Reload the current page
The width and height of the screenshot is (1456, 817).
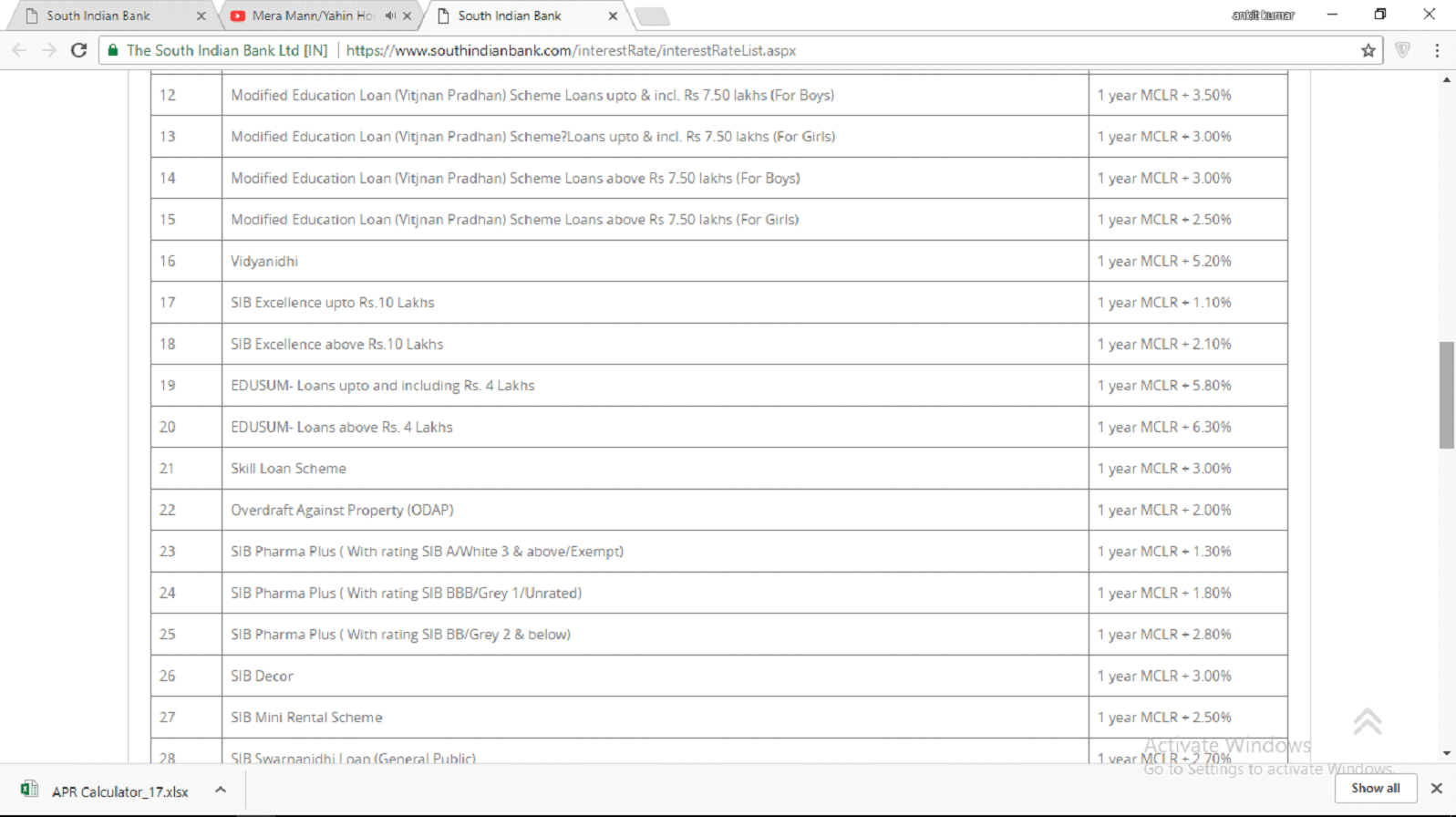click(79, 50)
